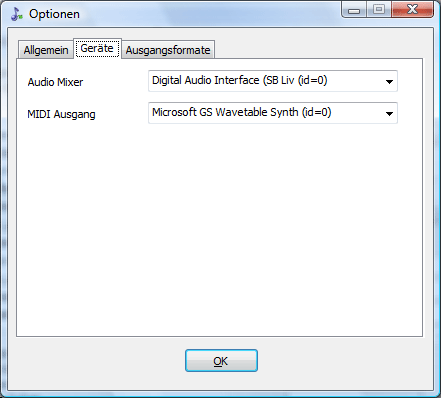The width and height of the screenshot is (441, 398).
Task: Click the gray dialog area left of OK
Action: coord(97,362)
